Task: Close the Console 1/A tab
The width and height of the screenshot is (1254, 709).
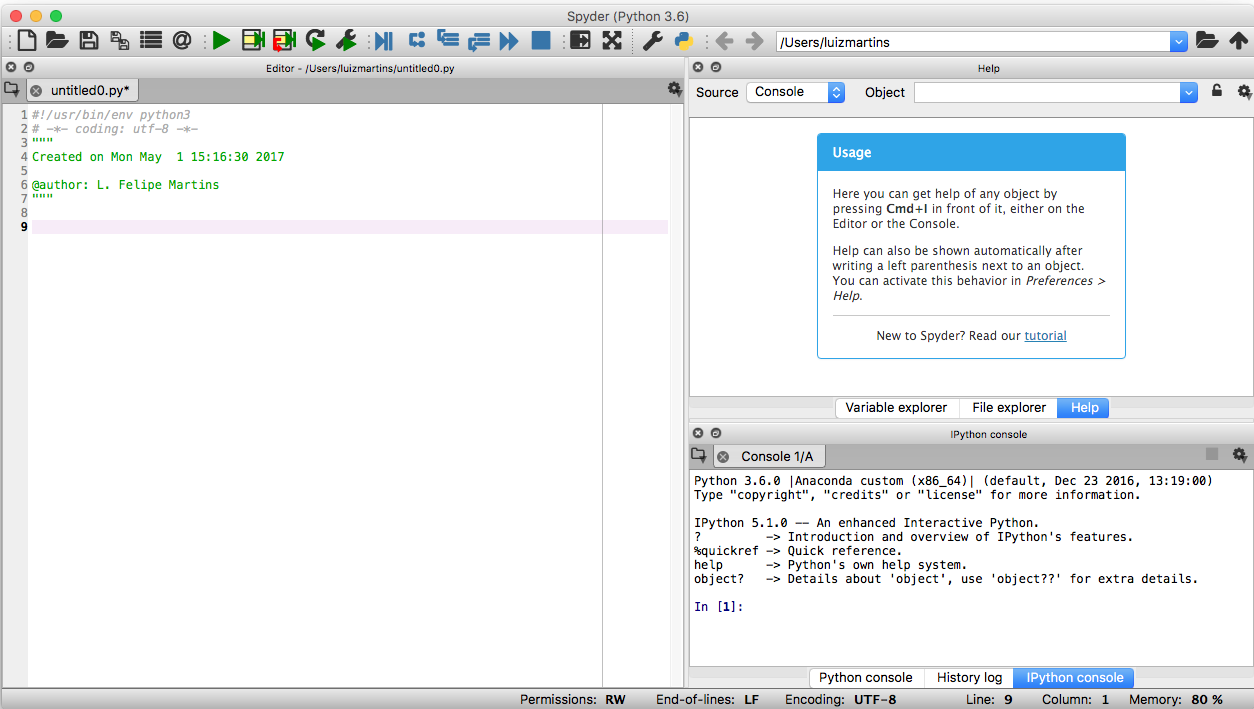Action: [723, 457]
